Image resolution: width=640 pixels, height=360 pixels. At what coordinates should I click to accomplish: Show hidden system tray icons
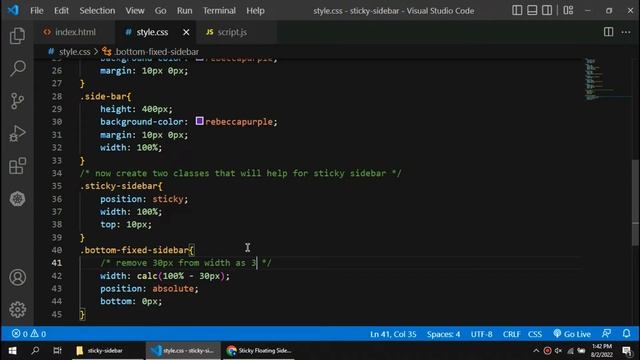536,351
